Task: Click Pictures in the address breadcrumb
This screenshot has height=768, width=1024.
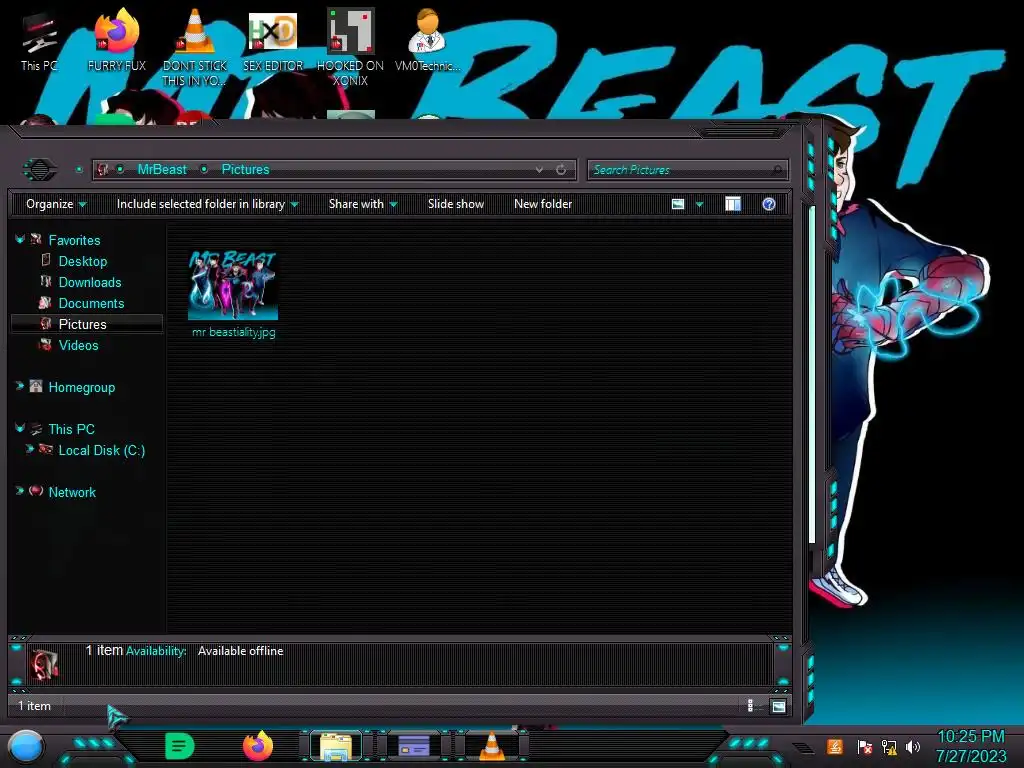Action: 246,170
